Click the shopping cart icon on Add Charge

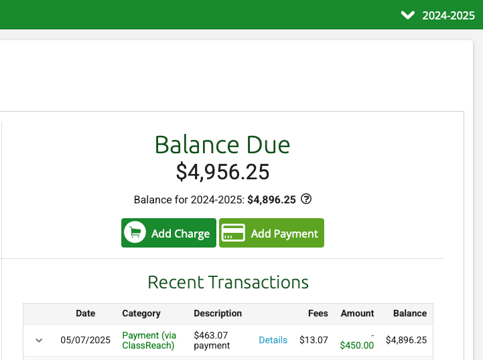coord(135,232)
